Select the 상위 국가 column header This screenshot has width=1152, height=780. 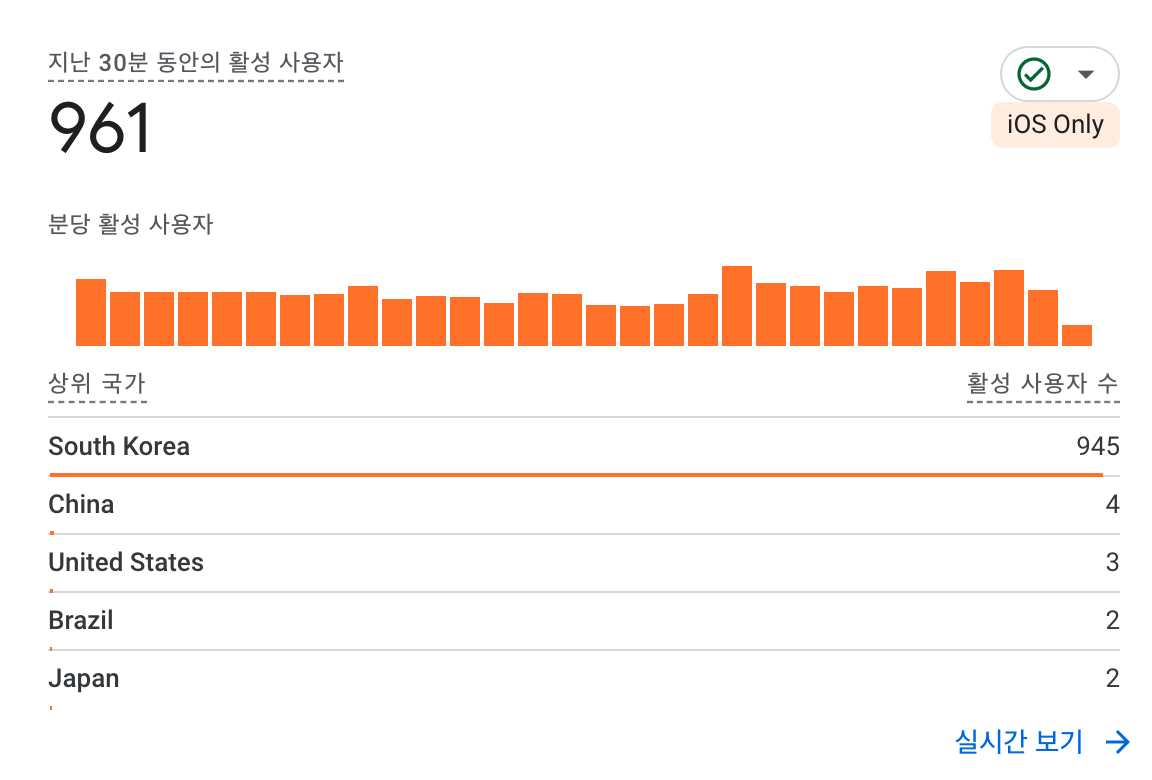(97, 384)
